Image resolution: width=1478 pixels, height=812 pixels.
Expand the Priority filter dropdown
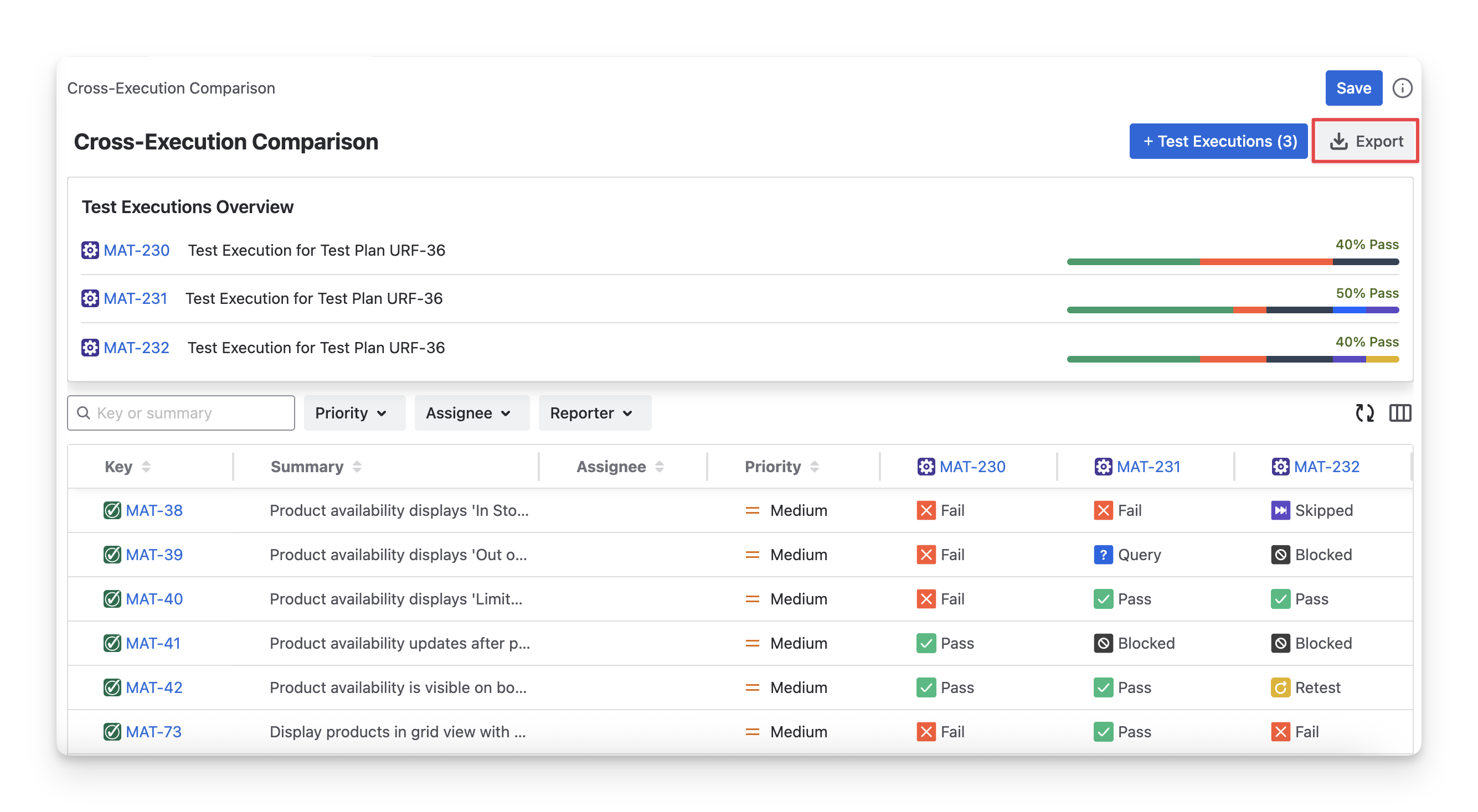tap(354, 413)
